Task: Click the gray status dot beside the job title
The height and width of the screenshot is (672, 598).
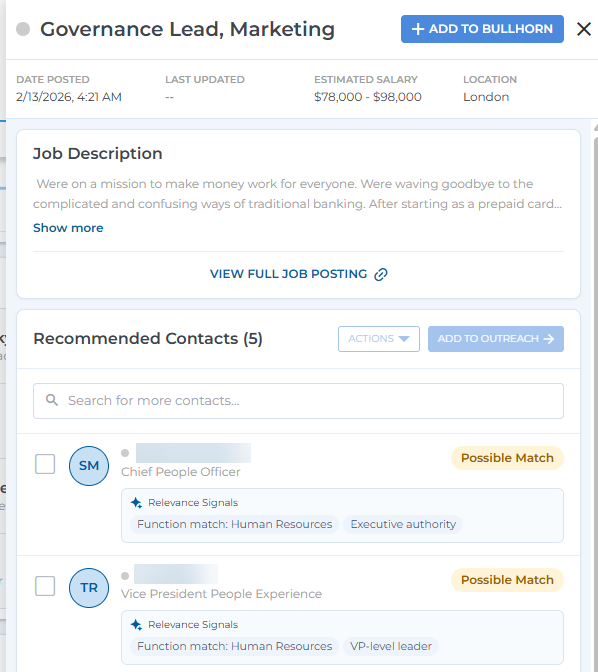Action: pyautogui.click(x=23, y=29)
